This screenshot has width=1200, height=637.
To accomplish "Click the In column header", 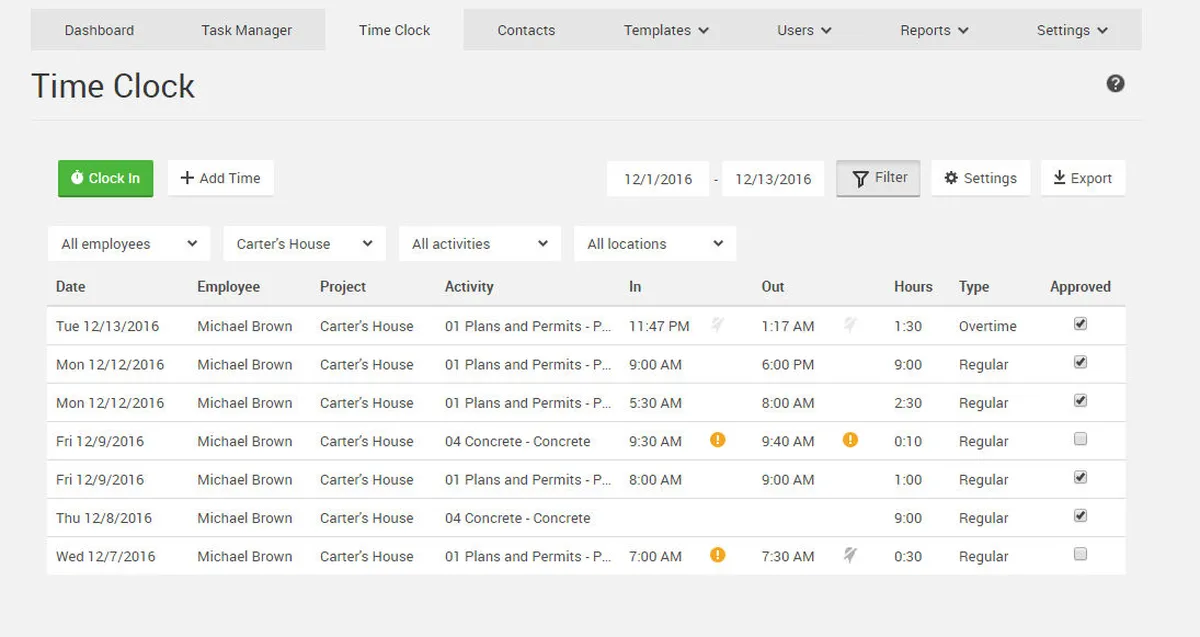I will pyautogui.click(x=635, y=286).
